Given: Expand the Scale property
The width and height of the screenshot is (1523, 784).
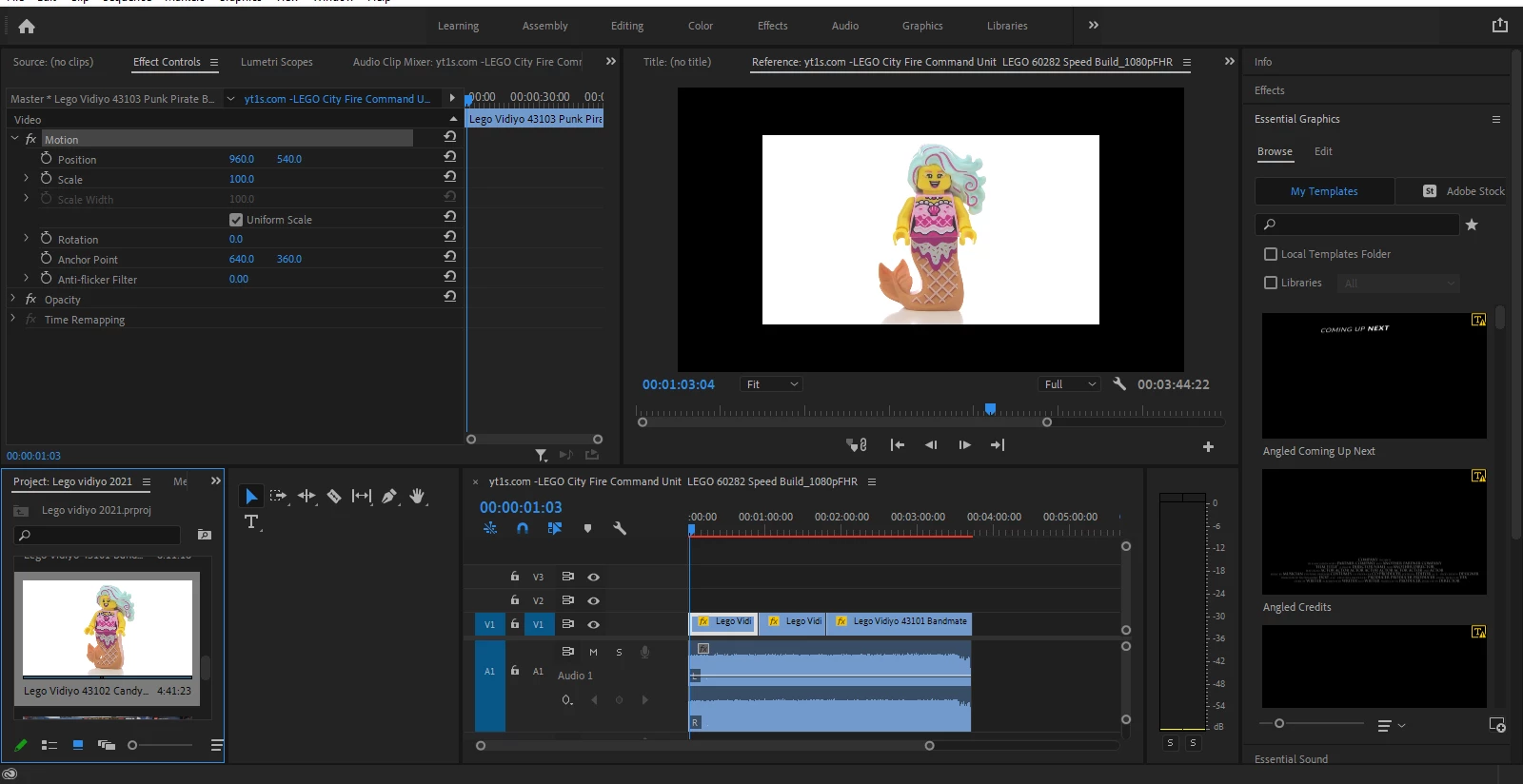Looking at the screenshot, I should click(26, 178).
